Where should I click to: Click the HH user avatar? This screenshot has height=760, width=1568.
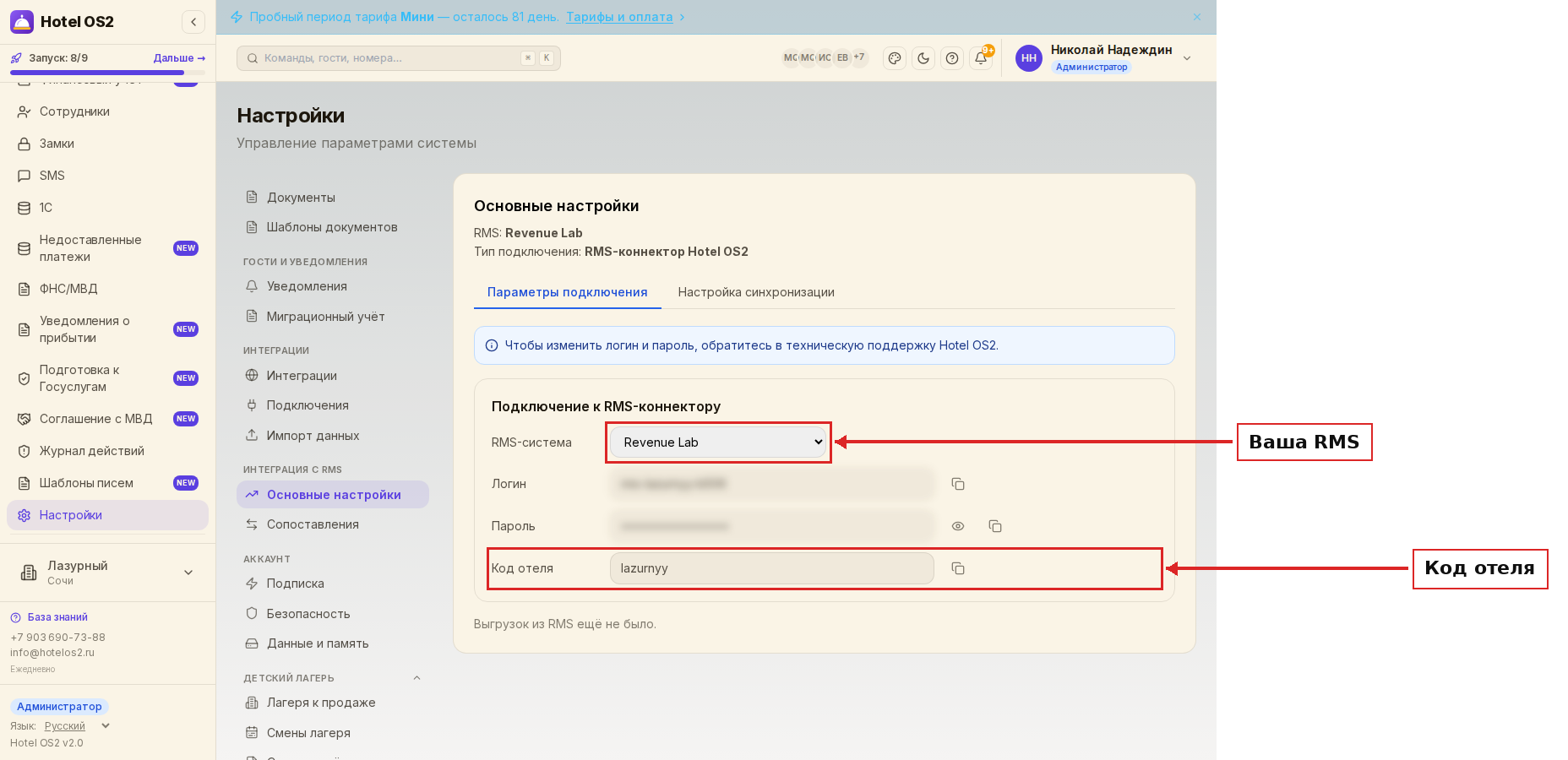click(x=1029, y=58)
